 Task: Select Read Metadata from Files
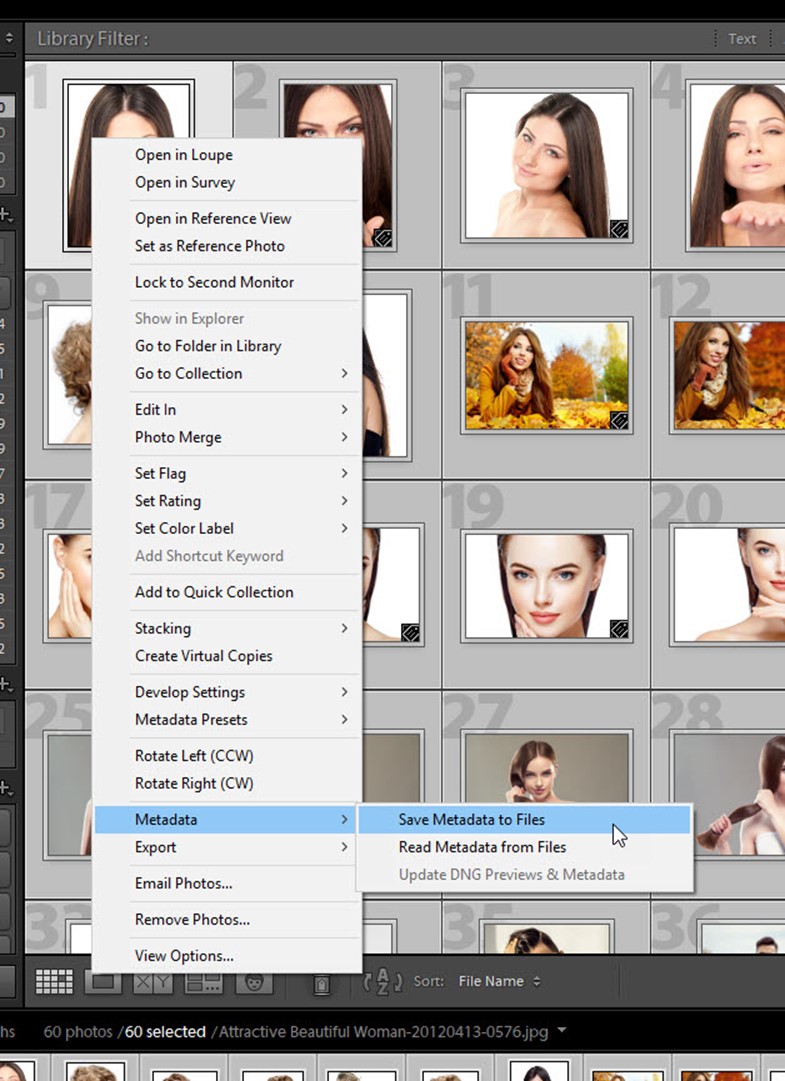coord(482,847)
